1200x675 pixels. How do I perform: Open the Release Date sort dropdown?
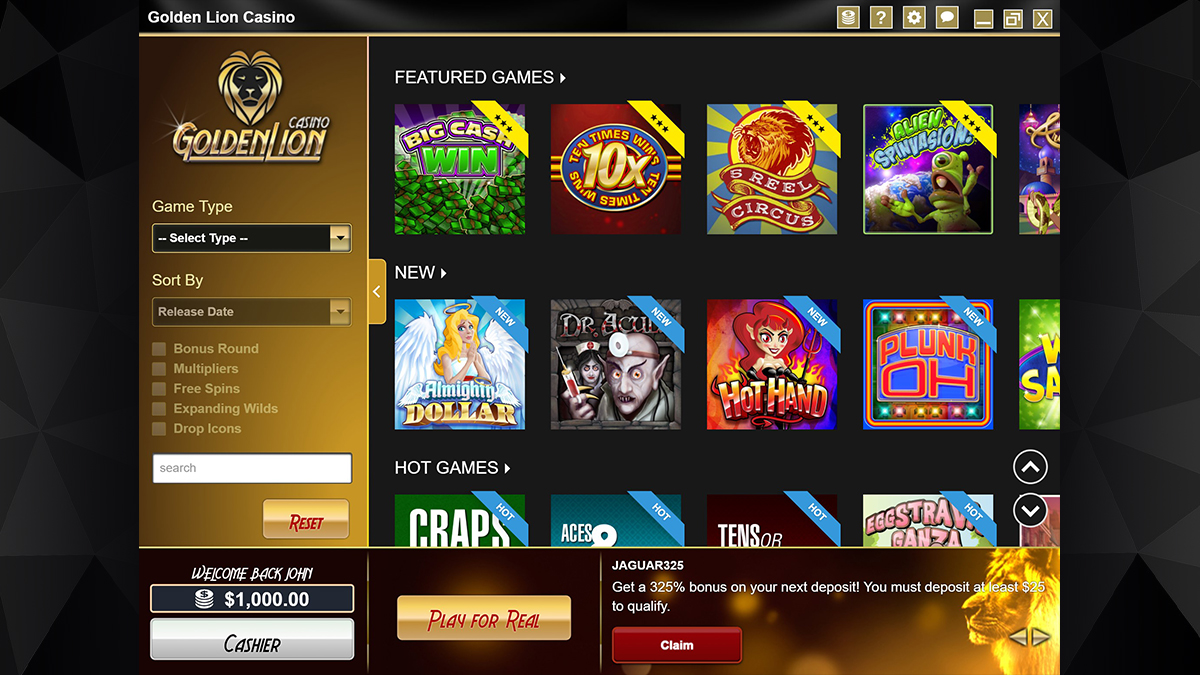[x=252, y=312]
